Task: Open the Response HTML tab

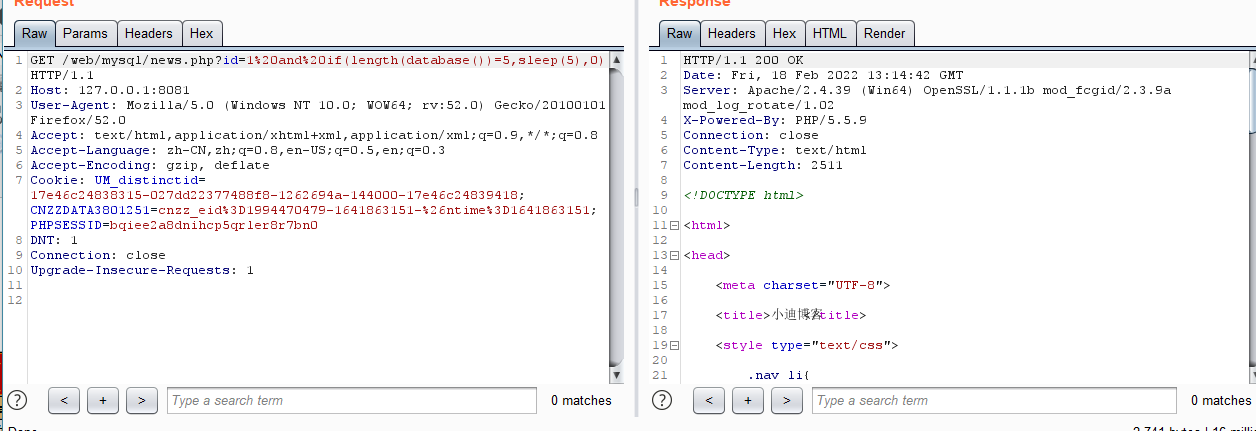Action: [x=830, y=33]
